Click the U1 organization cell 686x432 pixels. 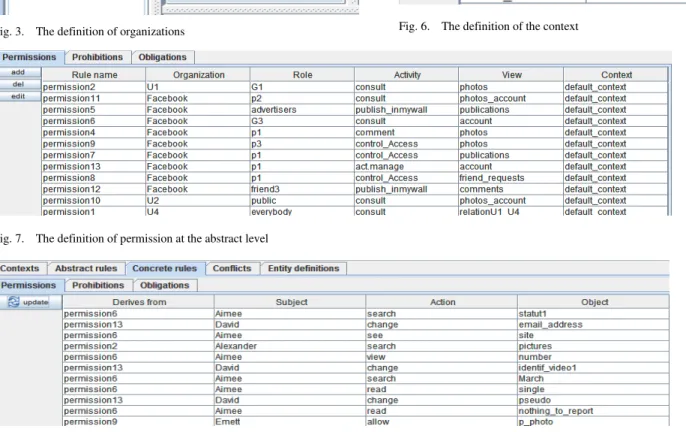[x=198, y=87]
